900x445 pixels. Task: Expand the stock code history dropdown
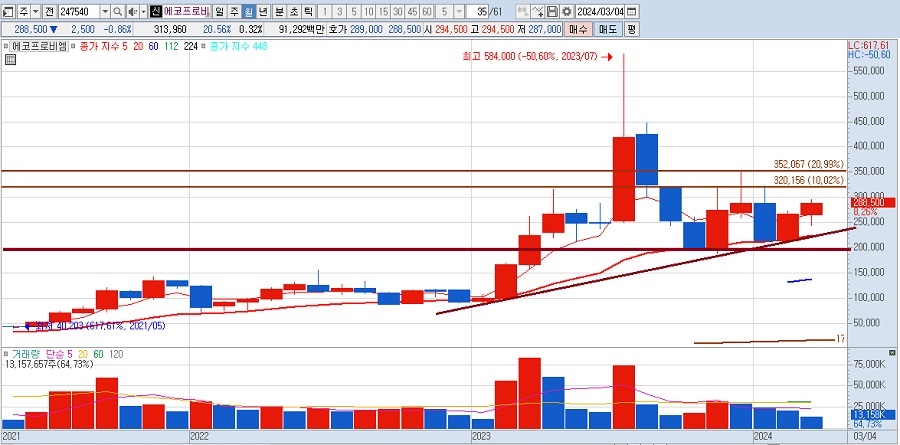click(105, 11)
